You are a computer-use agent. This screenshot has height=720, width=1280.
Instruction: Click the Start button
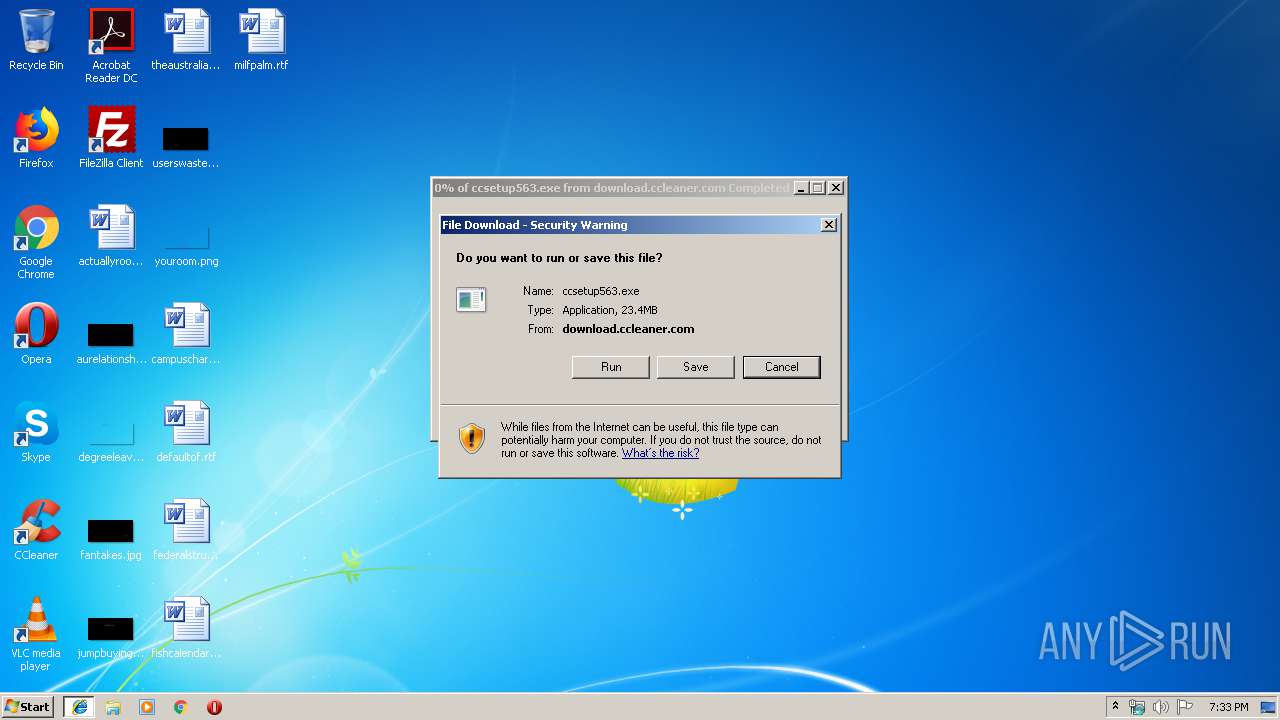click(x=27, y=707)
